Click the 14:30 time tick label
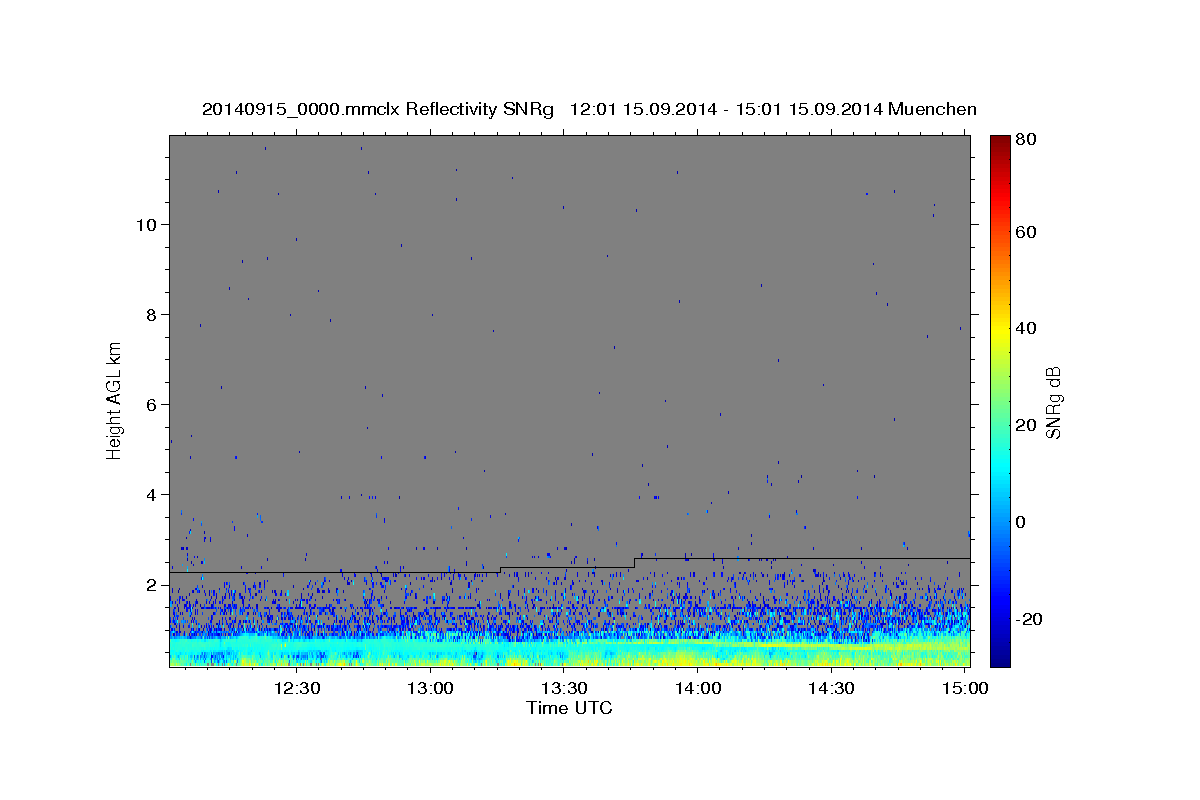Viewport: 1200px width, 800px height. 831,688
